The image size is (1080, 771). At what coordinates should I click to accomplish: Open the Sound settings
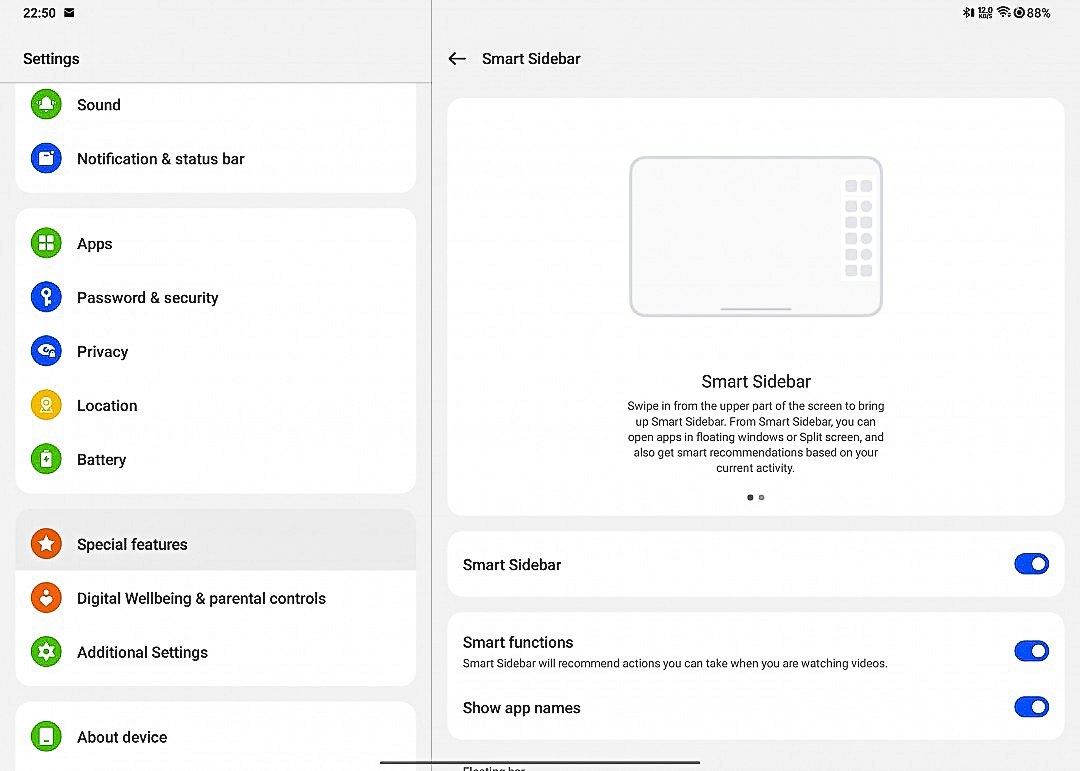(216, 104)
